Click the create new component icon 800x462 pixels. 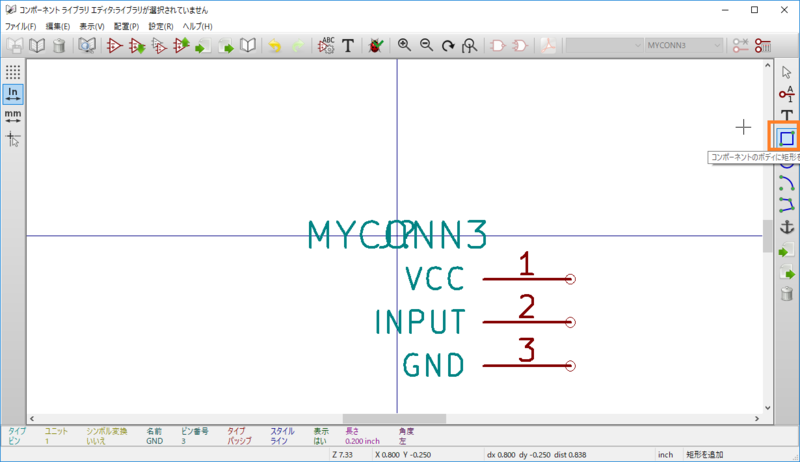click(x=114, y=46)
